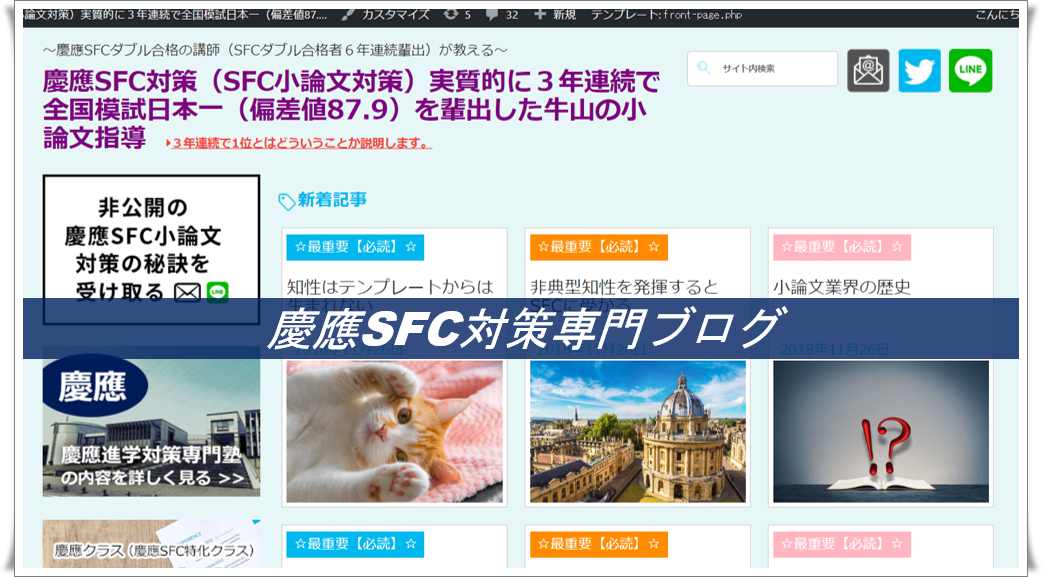Viewport: 1042px width, 577px height.
Task: Open カスタマイズ in the admin bar
Action: click(395, 15)
